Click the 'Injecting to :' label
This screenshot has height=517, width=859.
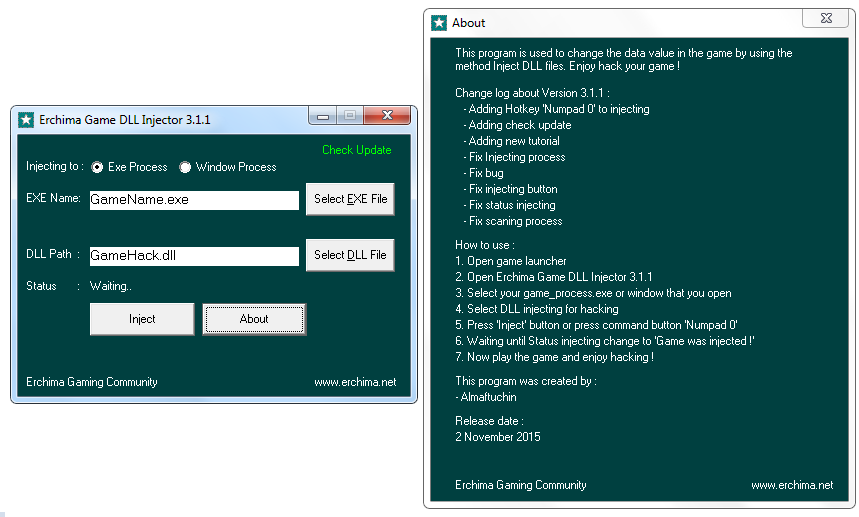tap(55, 166)
